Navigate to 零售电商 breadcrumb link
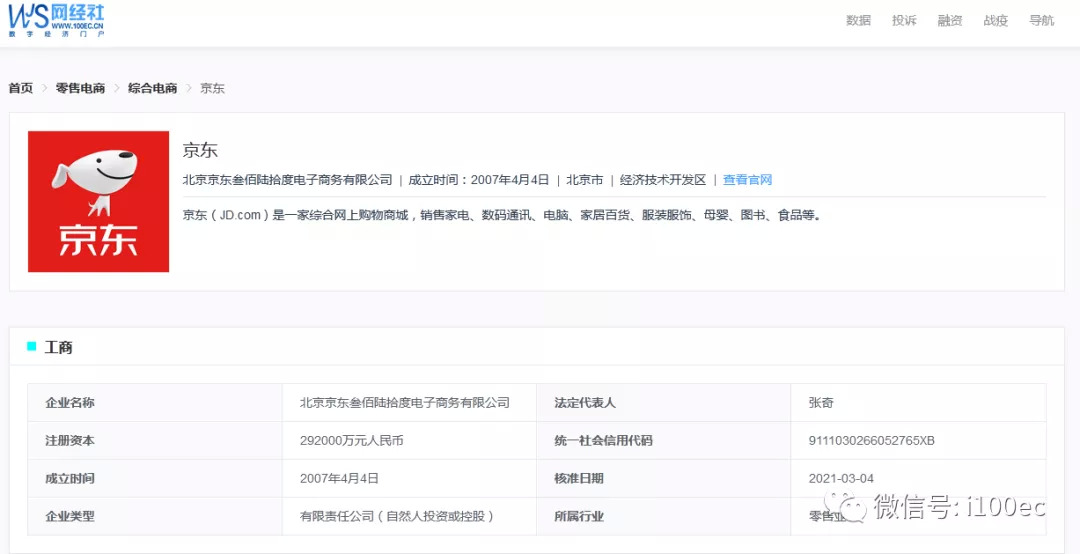Viewport: 1080px width, 554px height. click(x=80, y=88)
